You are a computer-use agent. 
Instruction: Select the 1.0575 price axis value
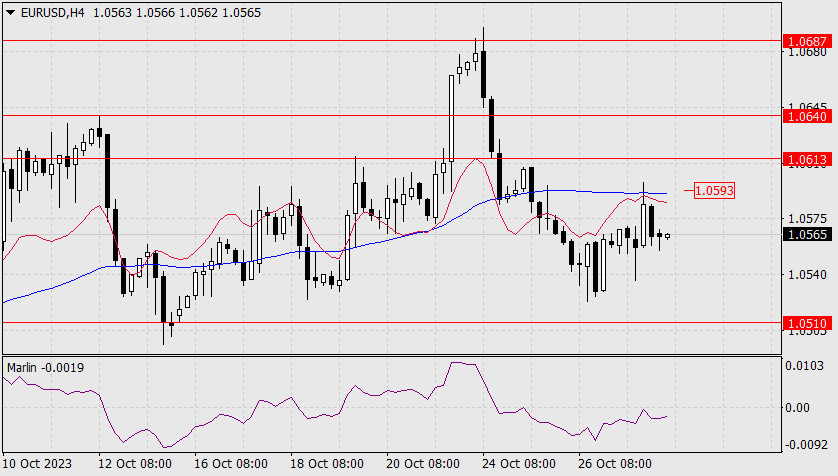807,219
